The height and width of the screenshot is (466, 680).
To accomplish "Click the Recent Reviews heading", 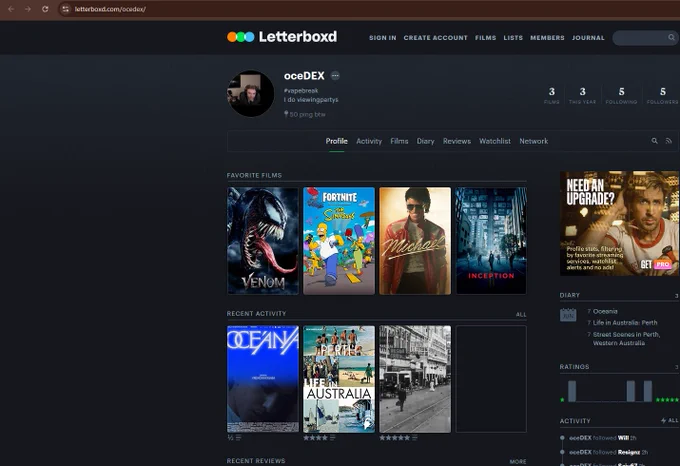I will (x=256, y=461).
